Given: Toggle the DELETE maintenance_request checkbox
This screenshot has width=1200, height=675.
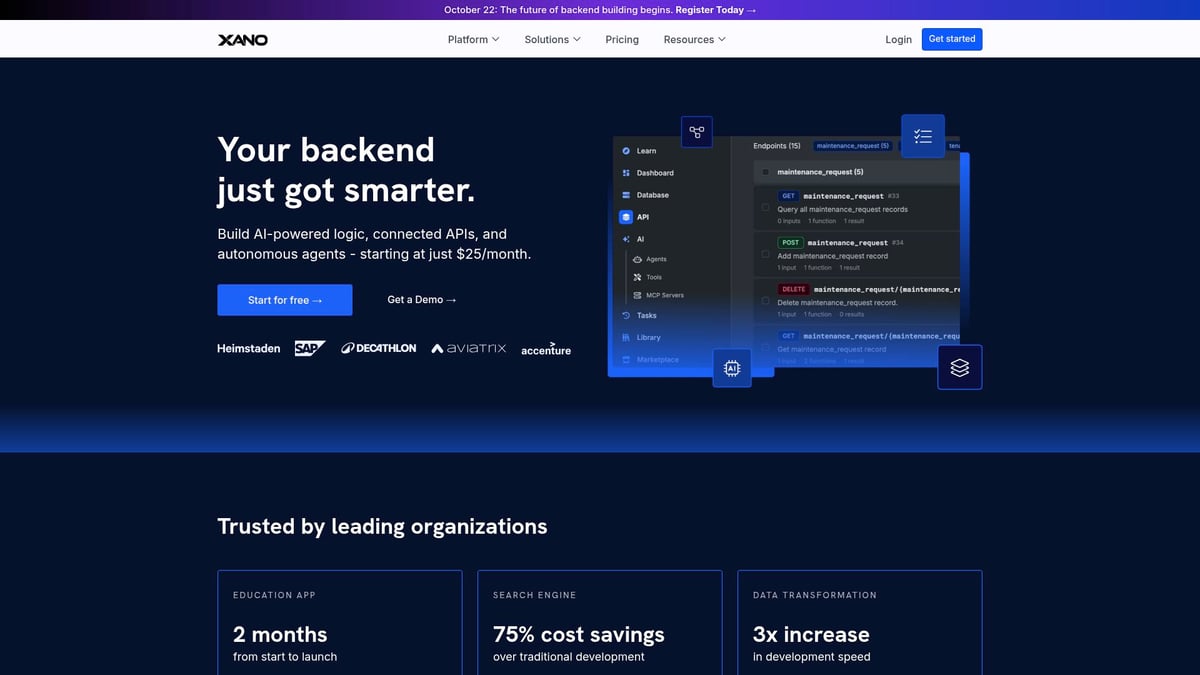Looking at the screenshot, I should point(766,301).
